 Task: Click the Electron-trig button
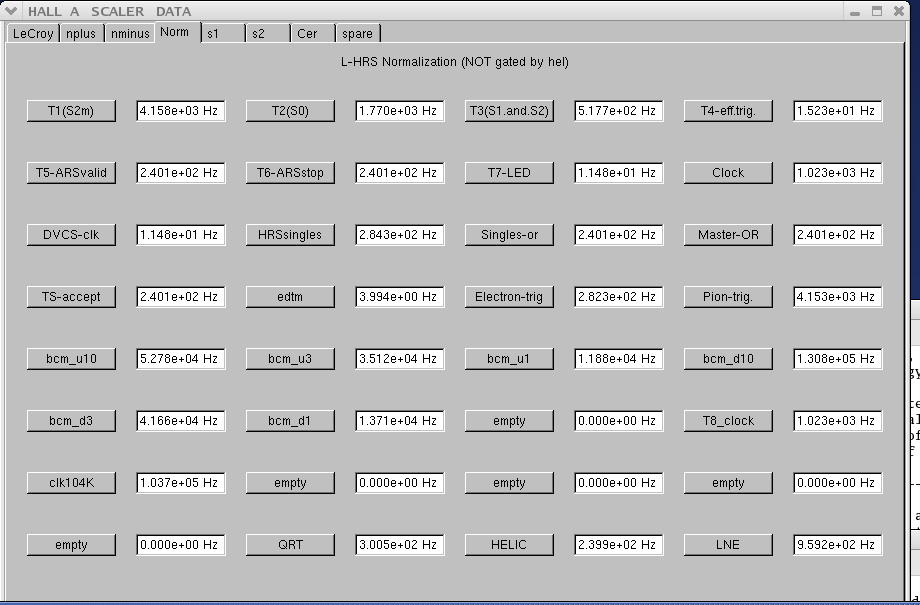pyautogui.click(x=509, y=297)
